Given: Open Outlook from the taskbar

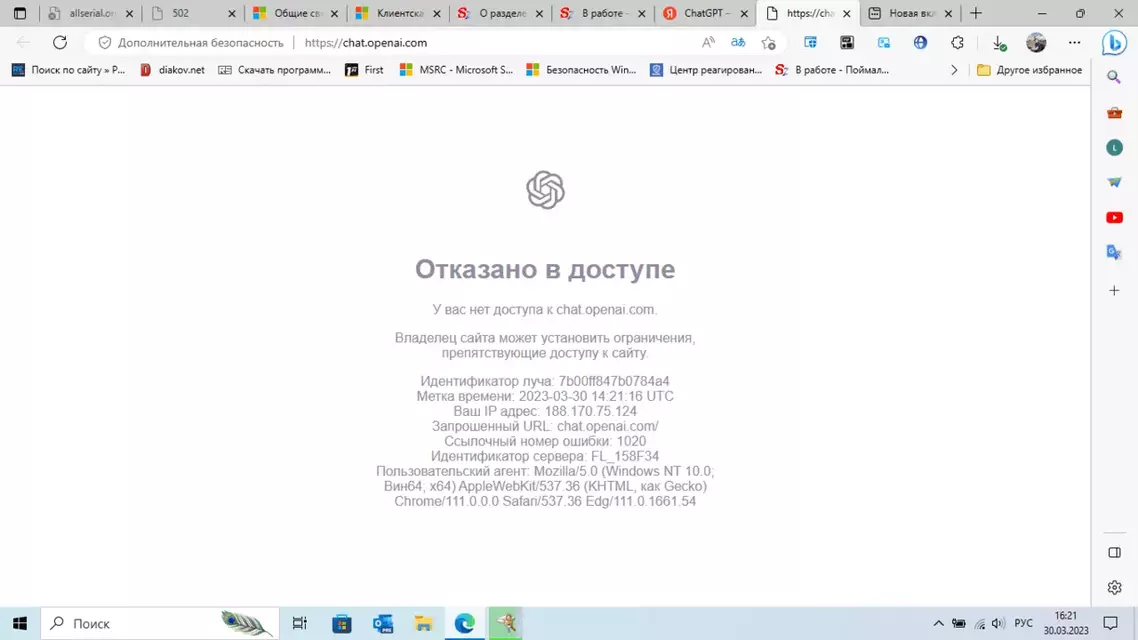Looking at the screenshot, I should click(382, 623).
